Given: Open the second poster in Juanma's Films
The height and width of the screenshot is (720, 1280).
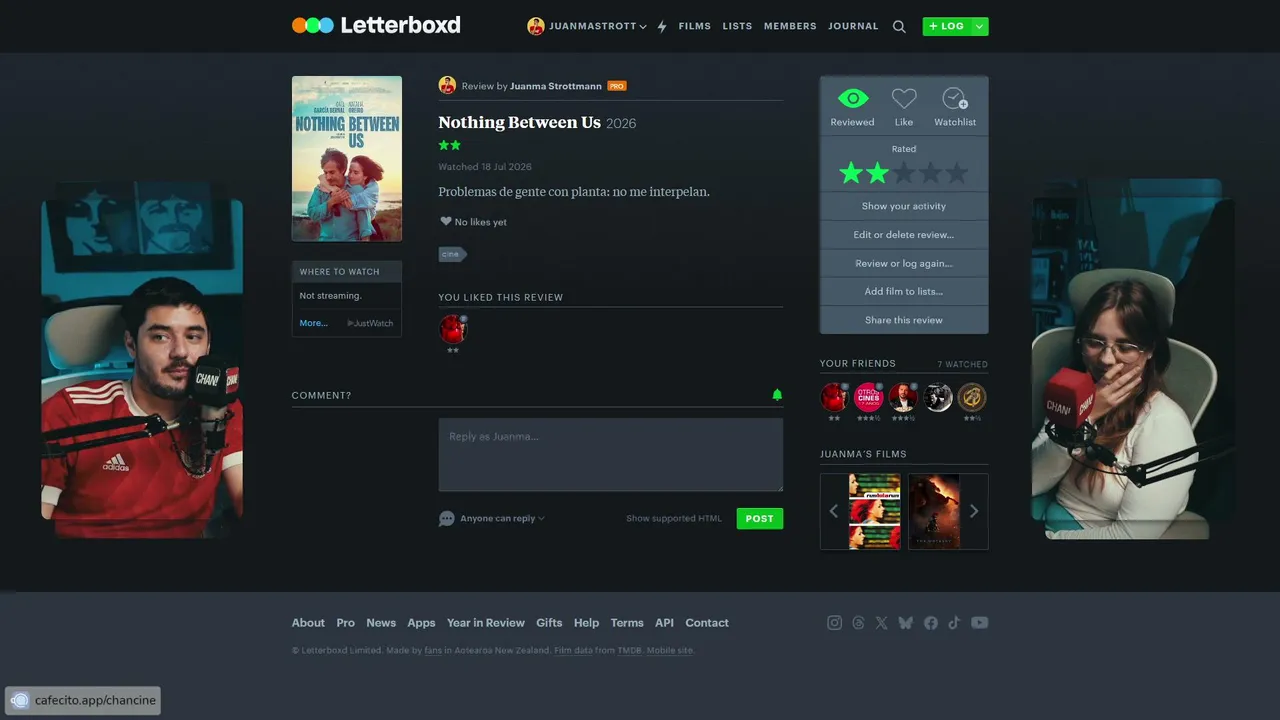Looking at the screenshot, I should (x=934, y=511).
